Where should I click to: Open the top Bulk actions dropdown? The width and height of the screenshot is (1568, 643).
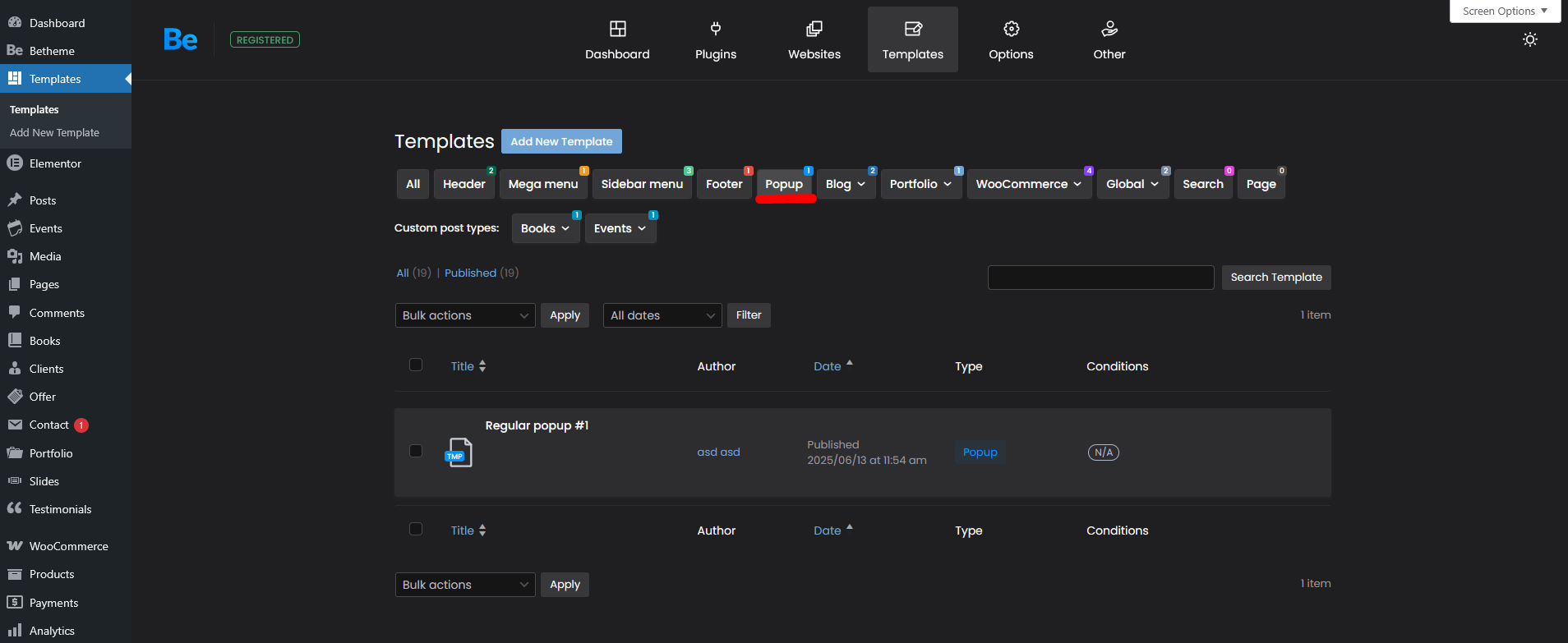tap(464, 315)
